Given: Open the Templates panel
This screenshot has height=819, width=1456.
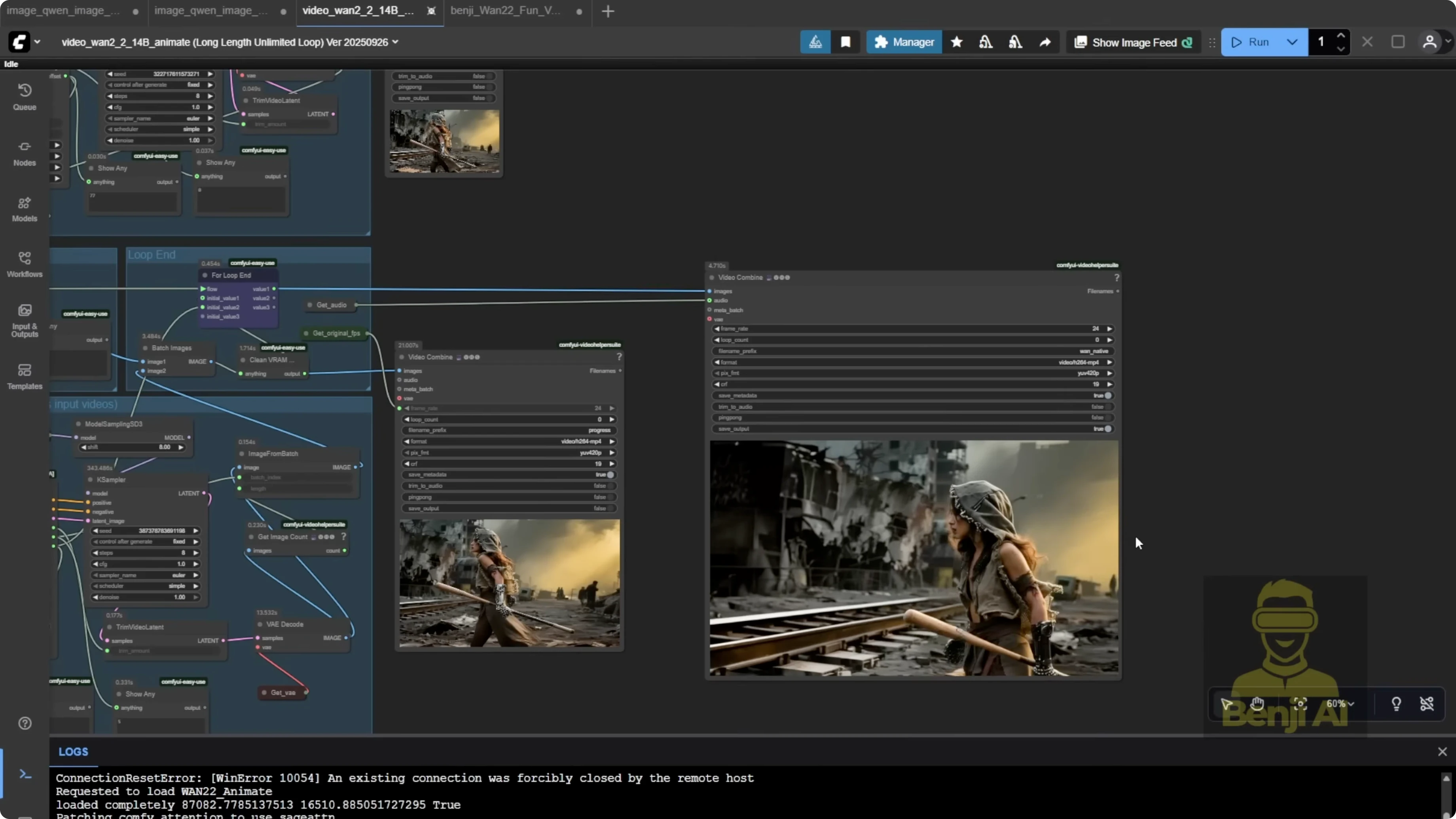Looking at the screenshot, I should [x=24, y=376].
